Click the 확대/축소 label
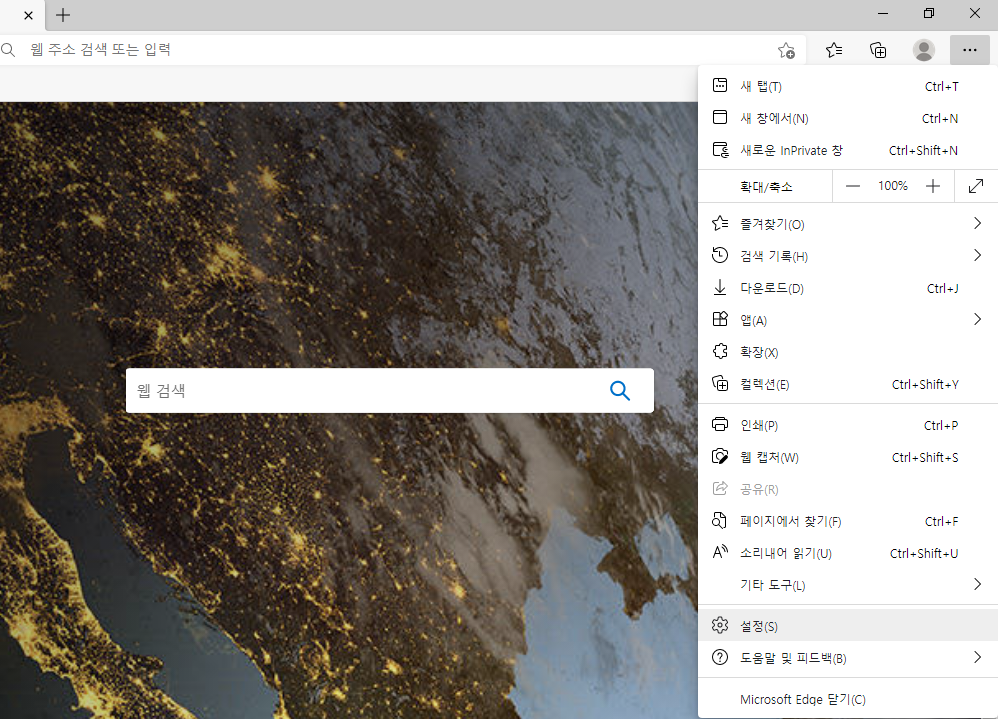 (x=766, y=186)
